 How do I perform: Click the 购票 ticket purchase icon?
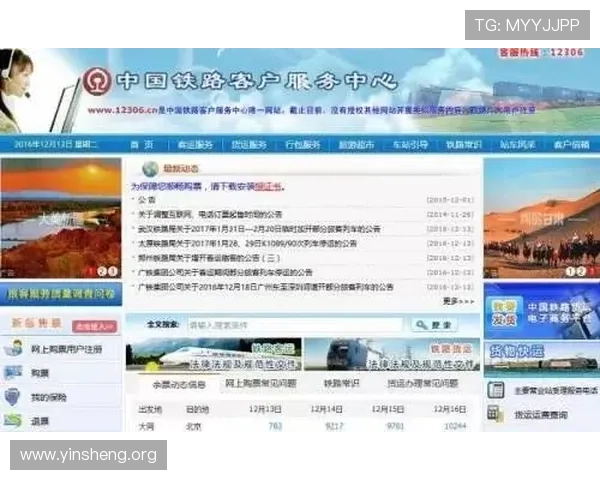tap(13, 372)
